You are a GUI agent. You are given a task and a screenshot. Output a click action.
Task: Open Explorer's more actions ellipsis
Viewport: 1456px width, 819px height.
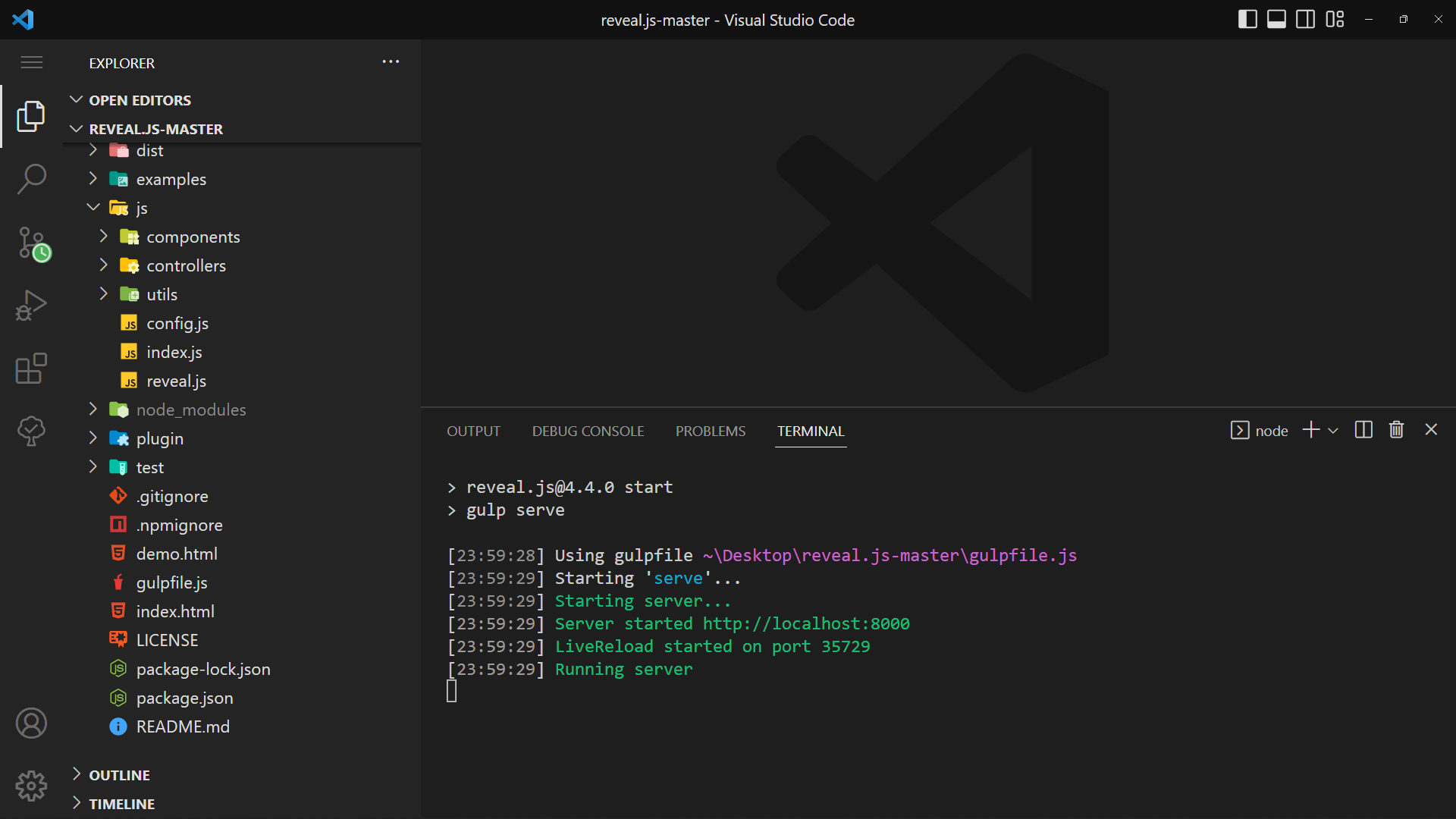point(391,61)
